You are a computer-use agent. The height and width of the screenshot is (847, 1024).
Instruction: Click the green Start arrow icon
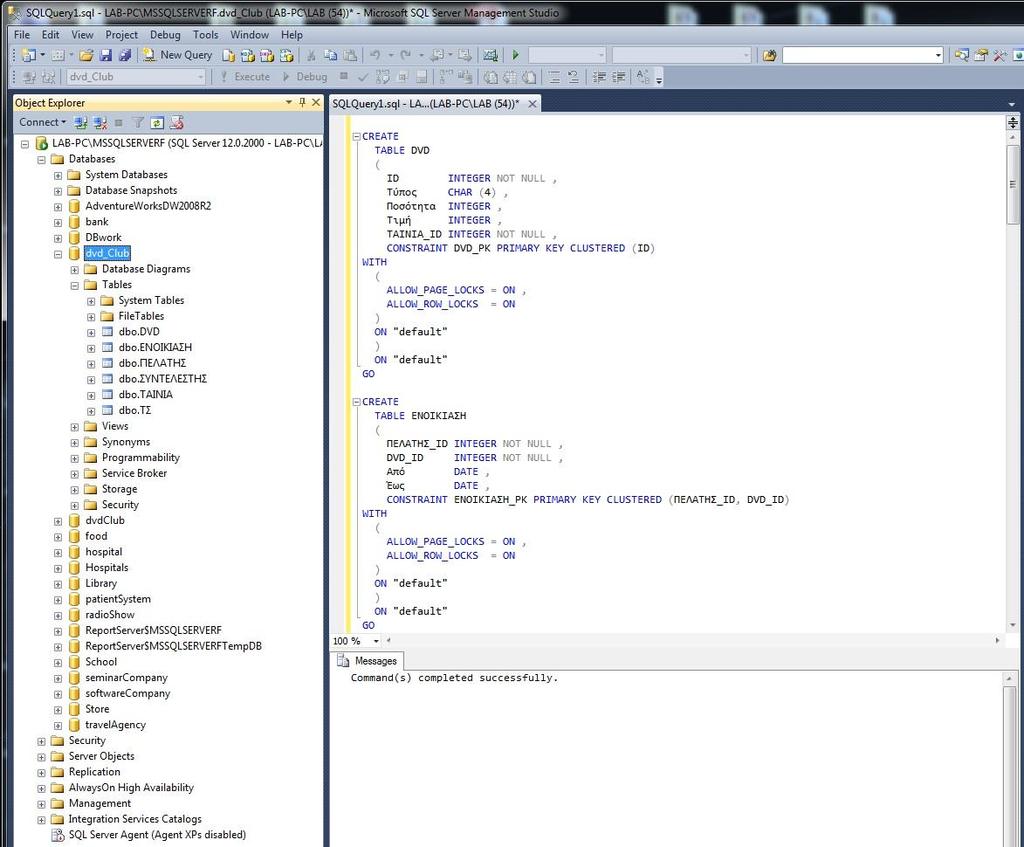(x=515, y=56)
